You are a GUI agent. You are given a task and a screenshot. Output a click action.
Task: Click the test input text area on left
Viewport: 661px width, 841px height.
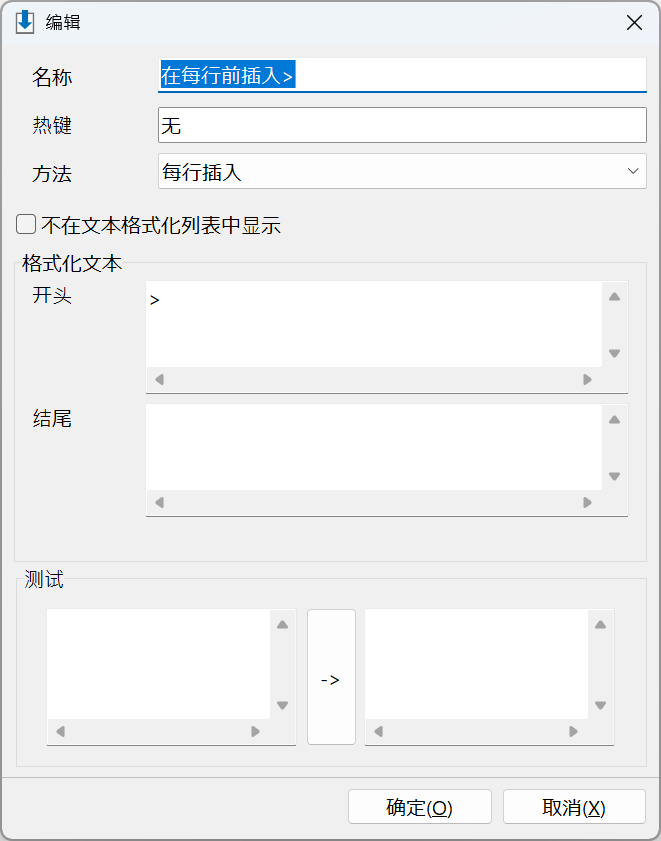(x=158, y=664)
